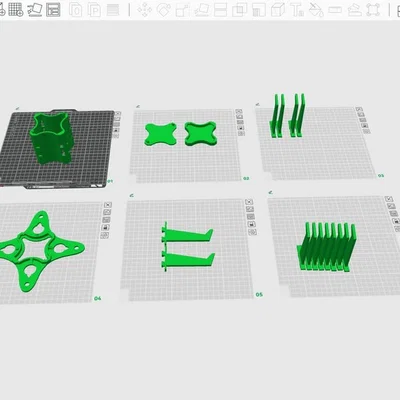Click the arrange icon beside plate 05

pos(250,209)
